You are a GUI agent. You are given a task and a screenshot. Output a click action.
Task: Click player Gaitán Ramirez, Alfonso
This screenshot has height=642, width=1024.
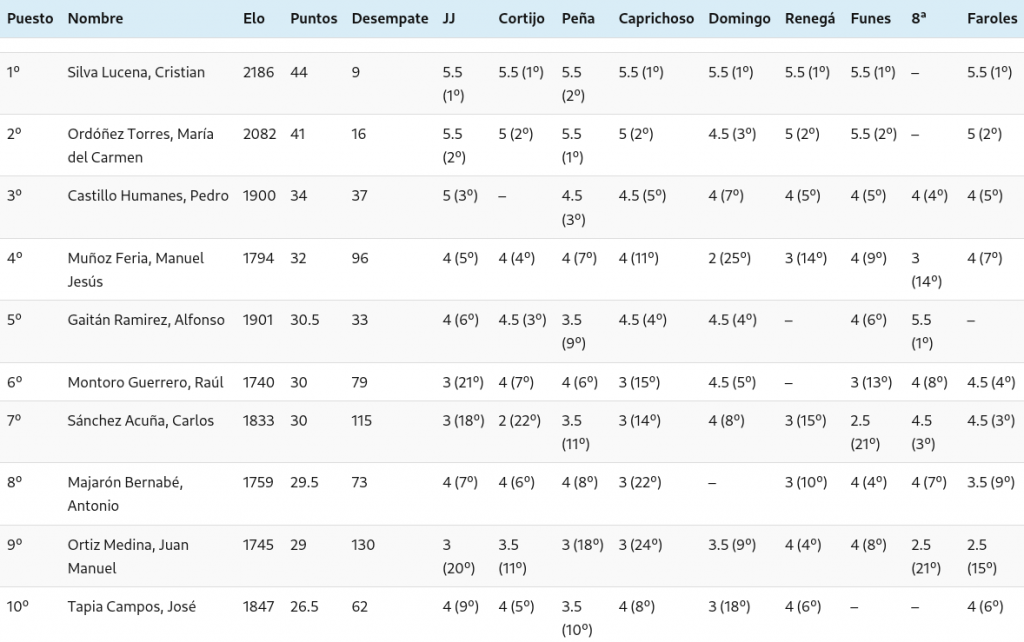click(x=146, y=320)
